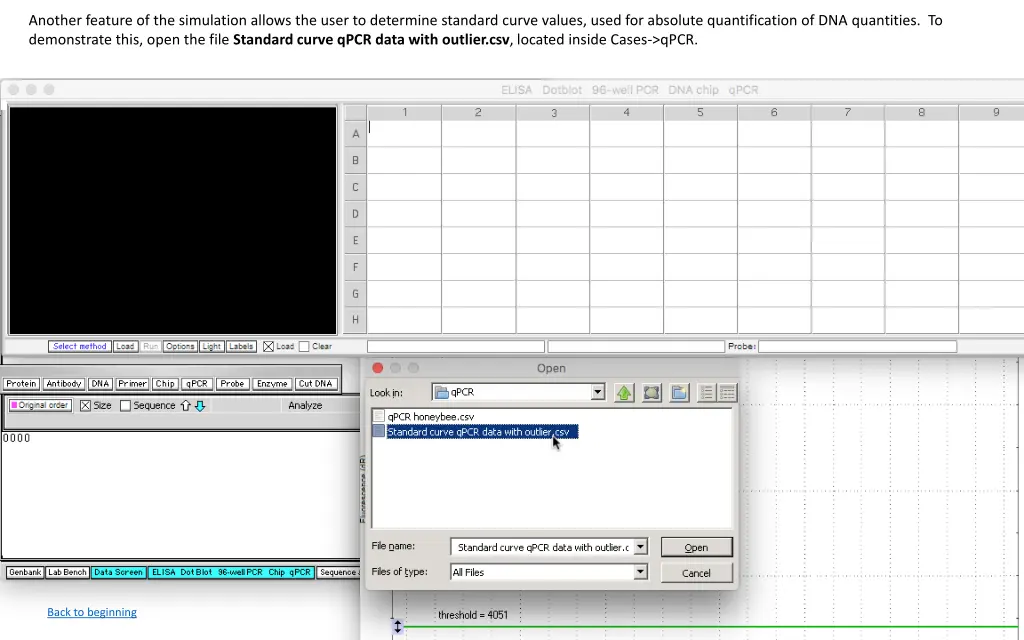Click the threshold drag handle icon

397,626
